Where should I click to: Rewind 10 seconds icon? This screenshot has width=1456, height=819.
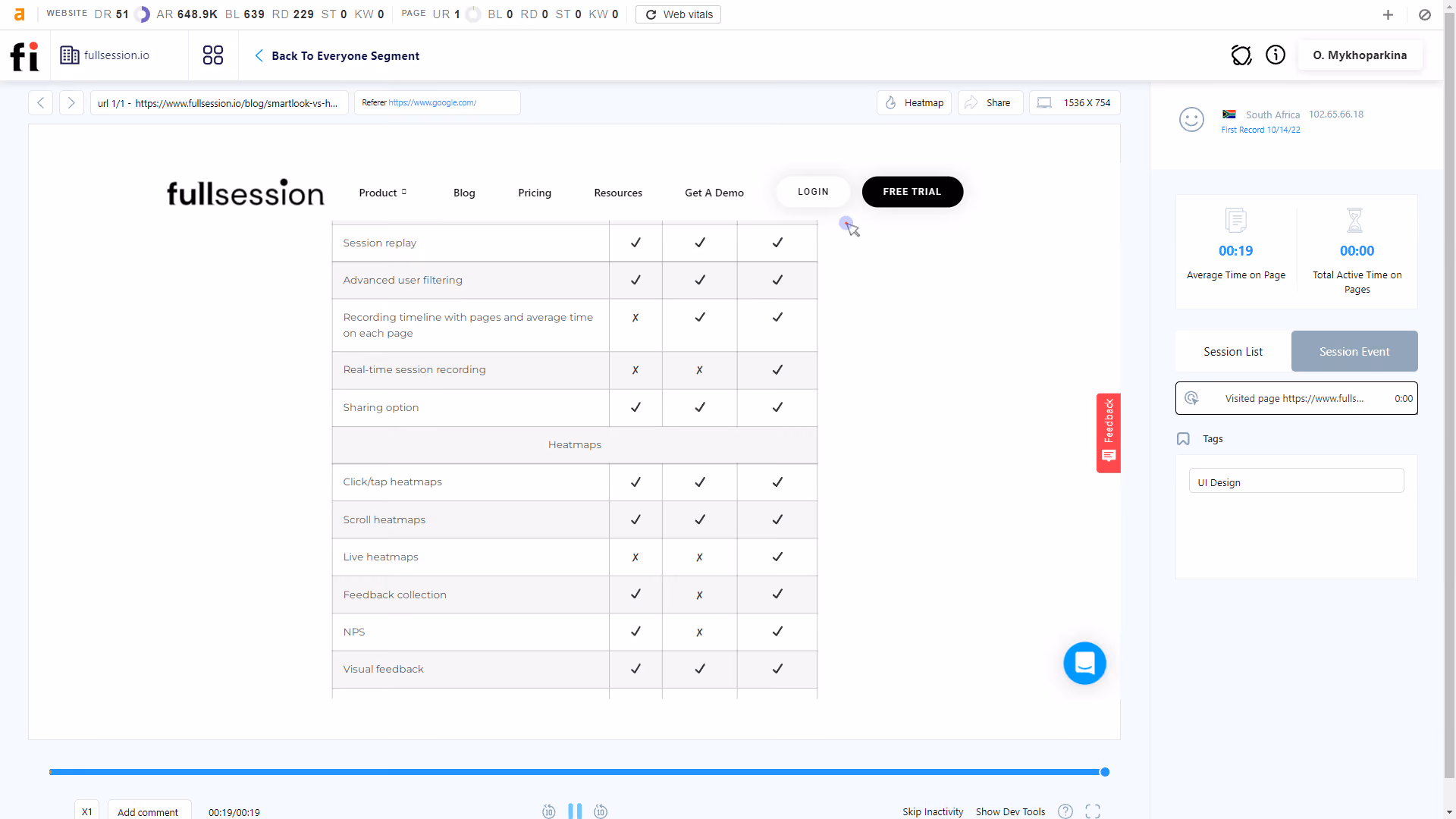click(549, 811)
